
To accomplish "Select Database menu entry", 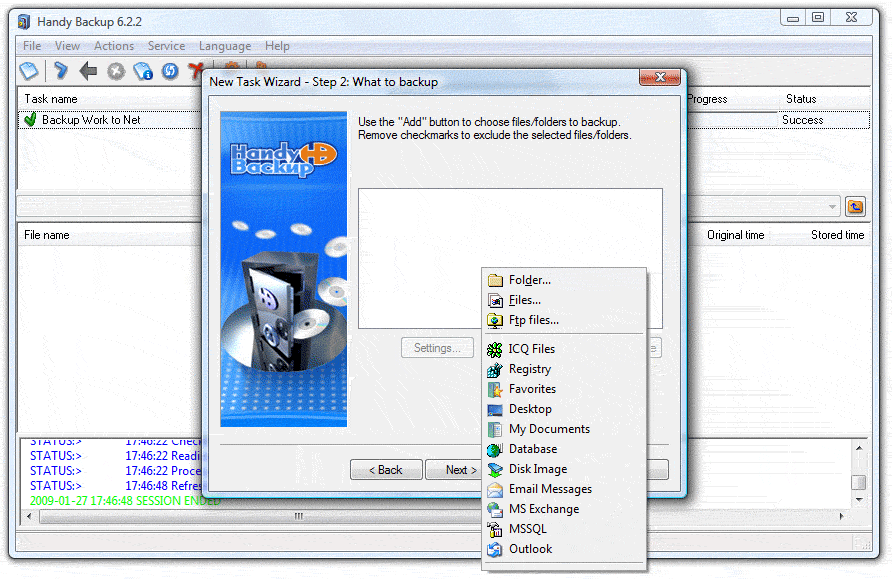I will click(x=564, y=449).
